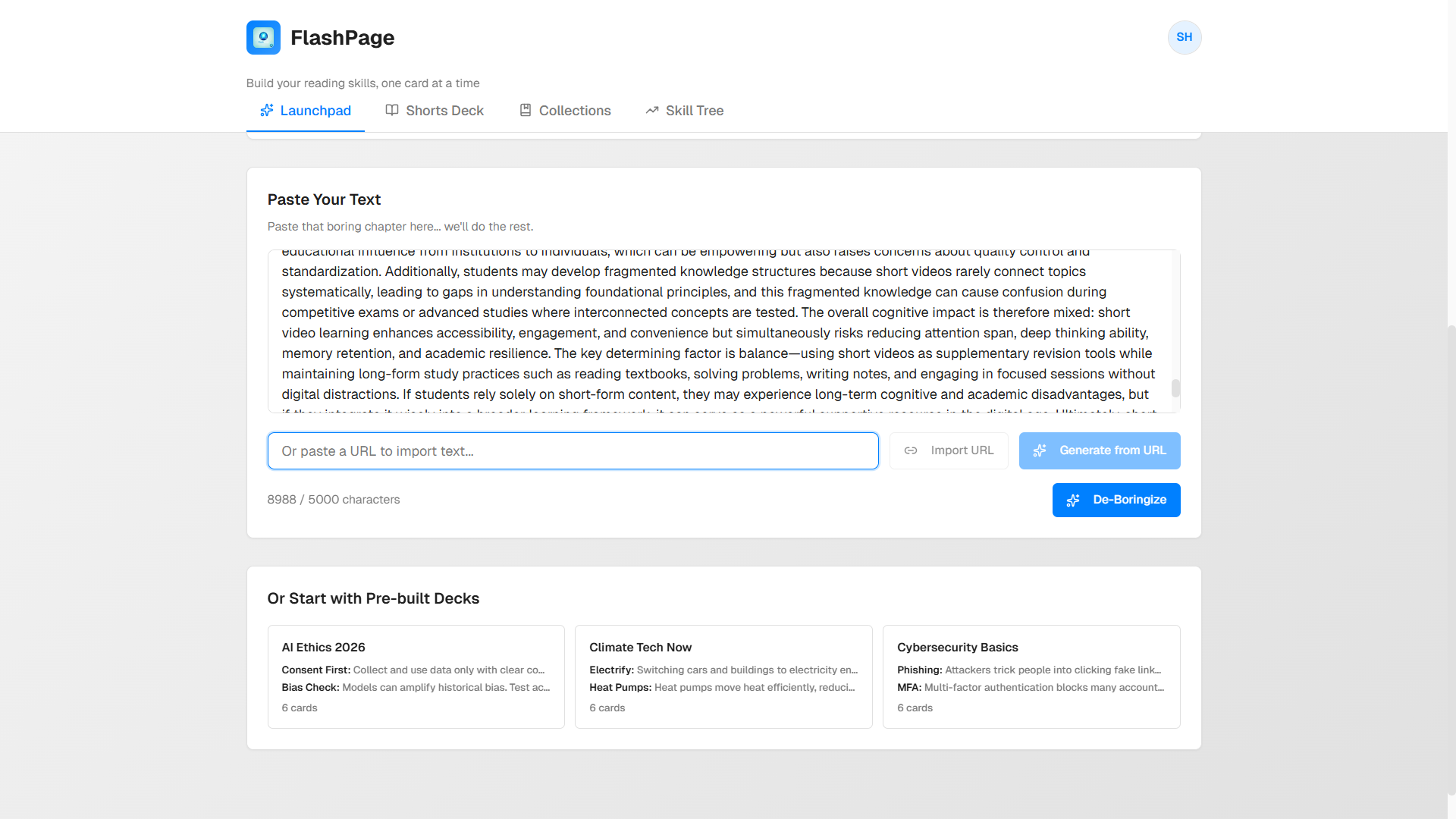This screenshot has height=819, width=1456.
Task: Open the SH user avatar
Action: pyautogui.click(x=1184, y=37)
